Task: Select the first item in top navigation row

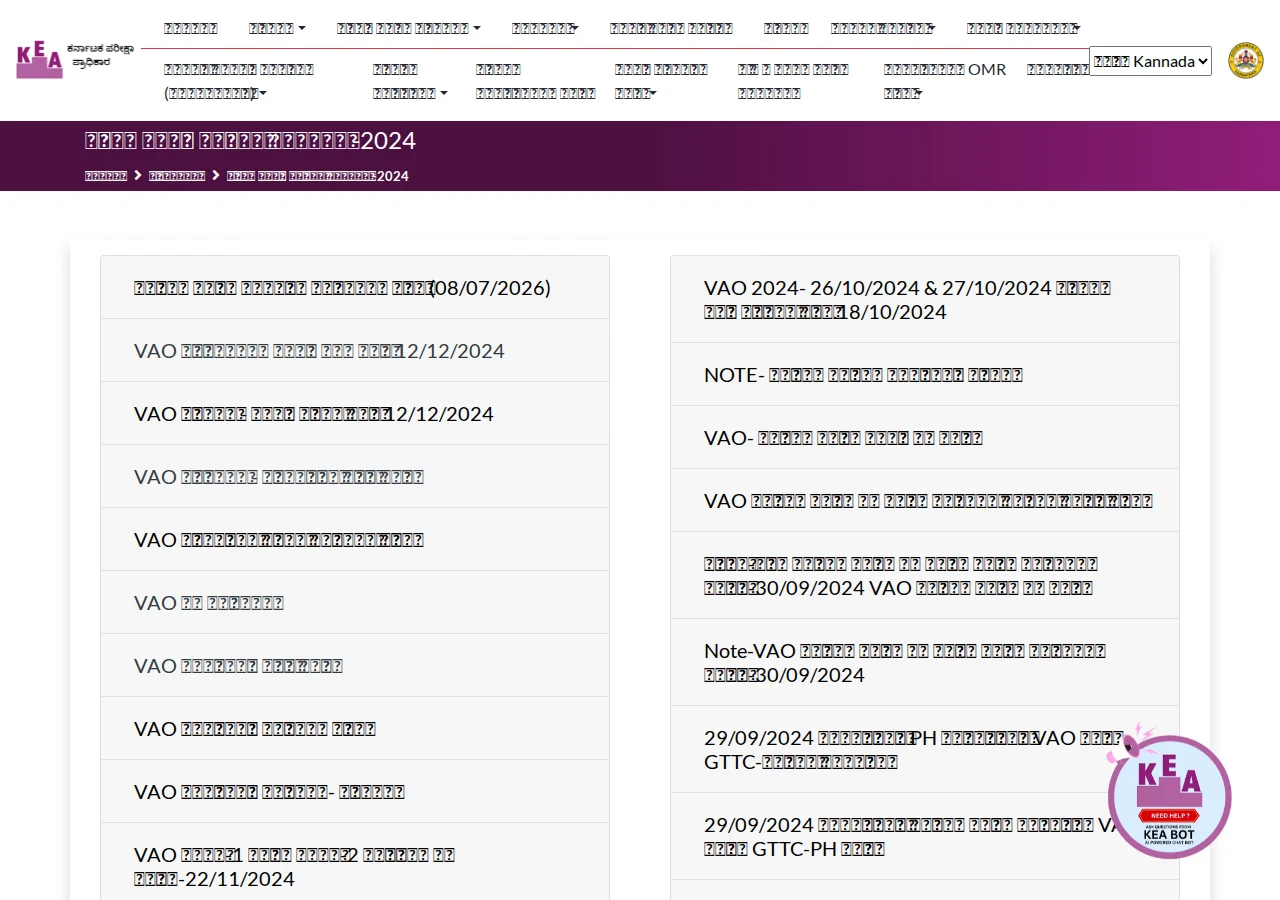Action: click(x=191, y=28)
